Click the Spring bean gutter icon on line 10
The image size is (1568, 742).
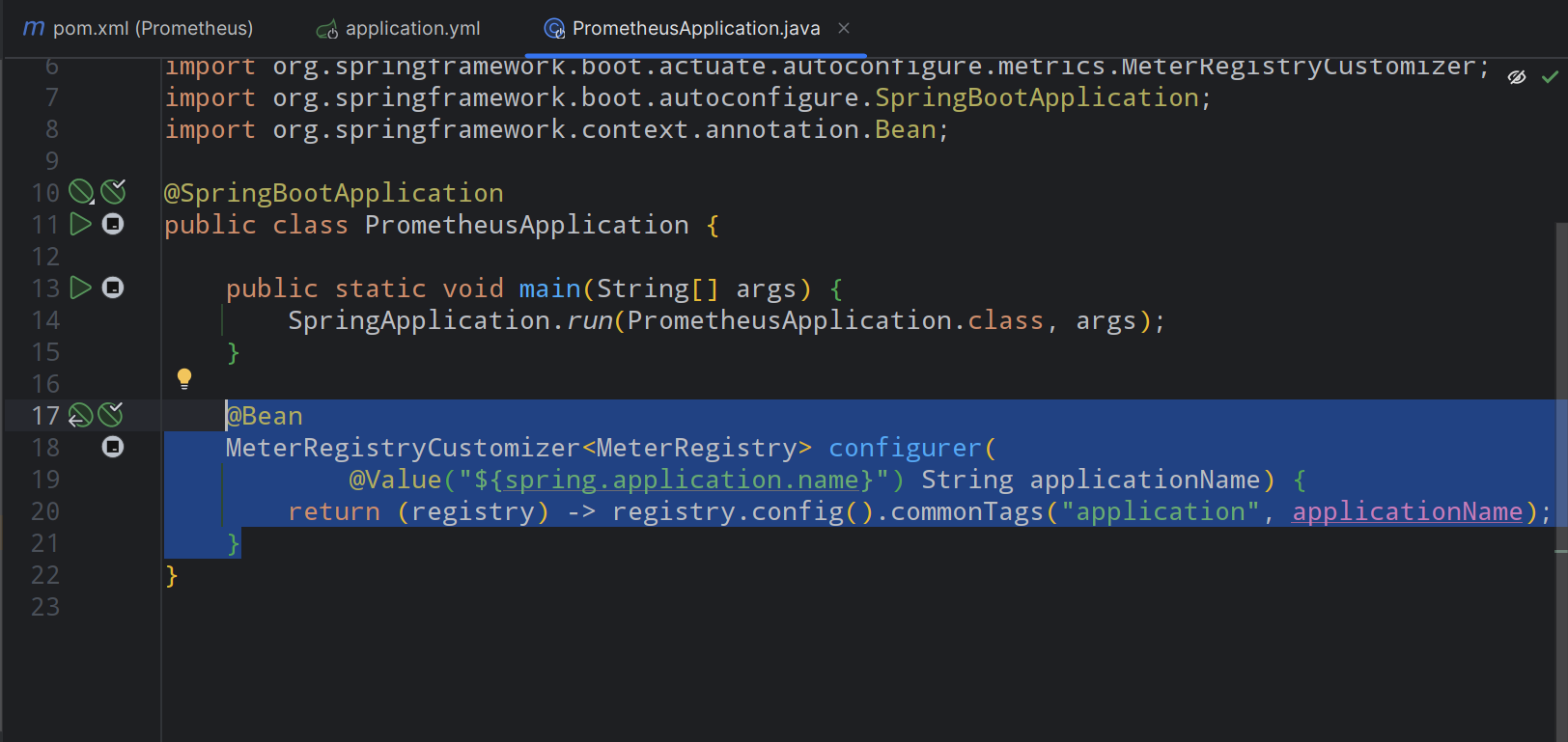81,192
